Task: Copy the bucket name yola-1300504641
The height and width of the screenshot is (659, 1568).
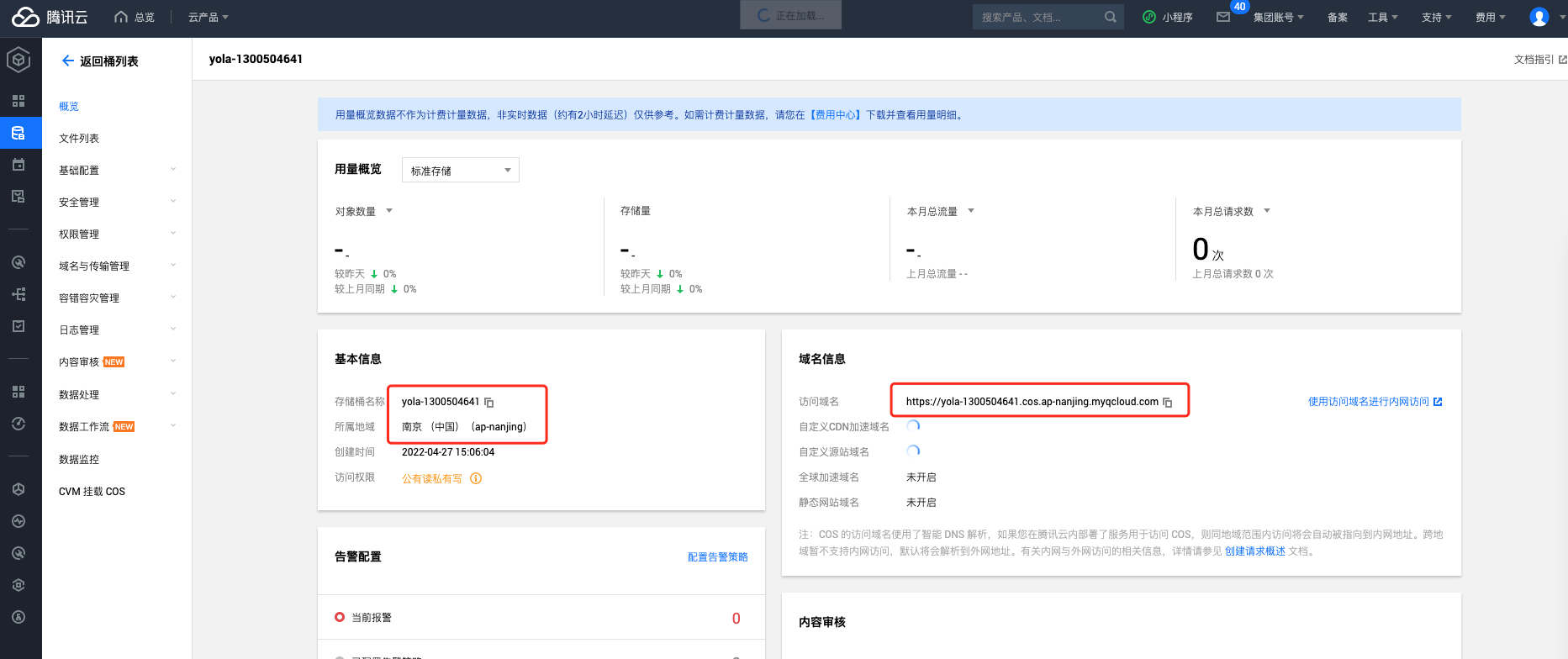Action: click(489, 403)
